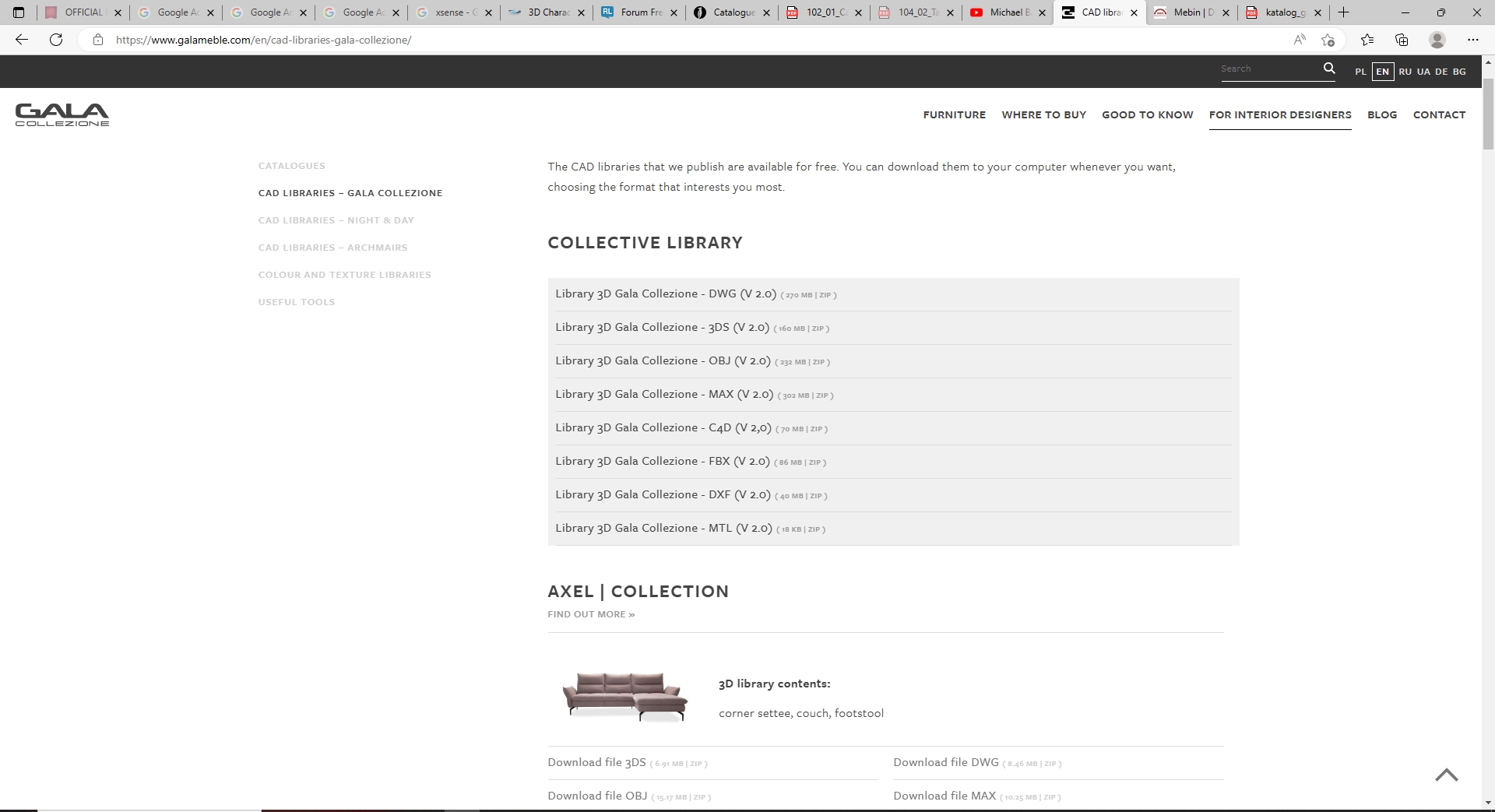The width and height of the screenshot is (1495, 812).
Task: Open the Favorites list icon
Action: [x=1367, y=40]
